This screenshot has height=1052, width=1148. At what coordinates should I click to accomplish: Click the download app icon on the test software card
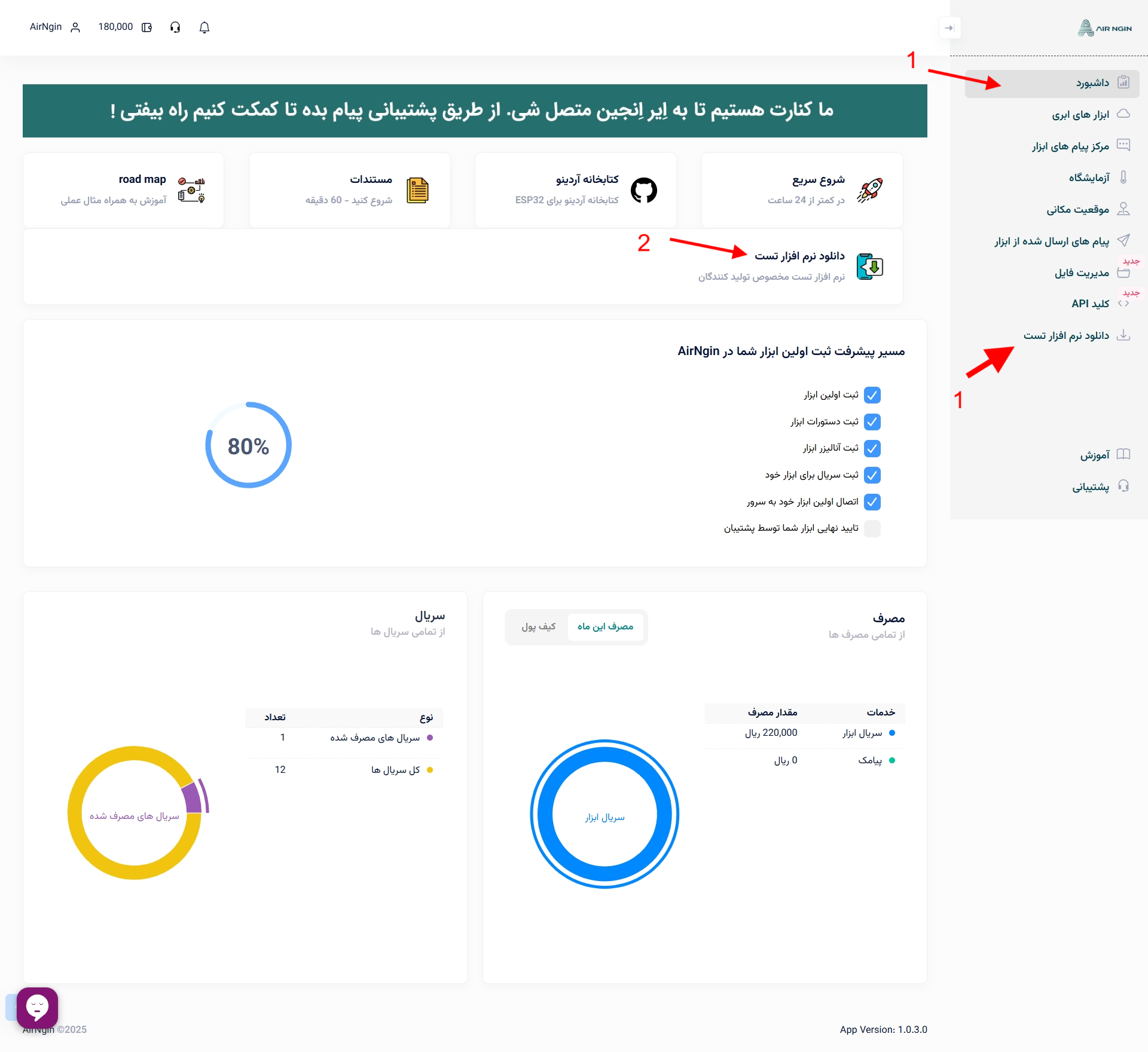[x=870, y=267]
